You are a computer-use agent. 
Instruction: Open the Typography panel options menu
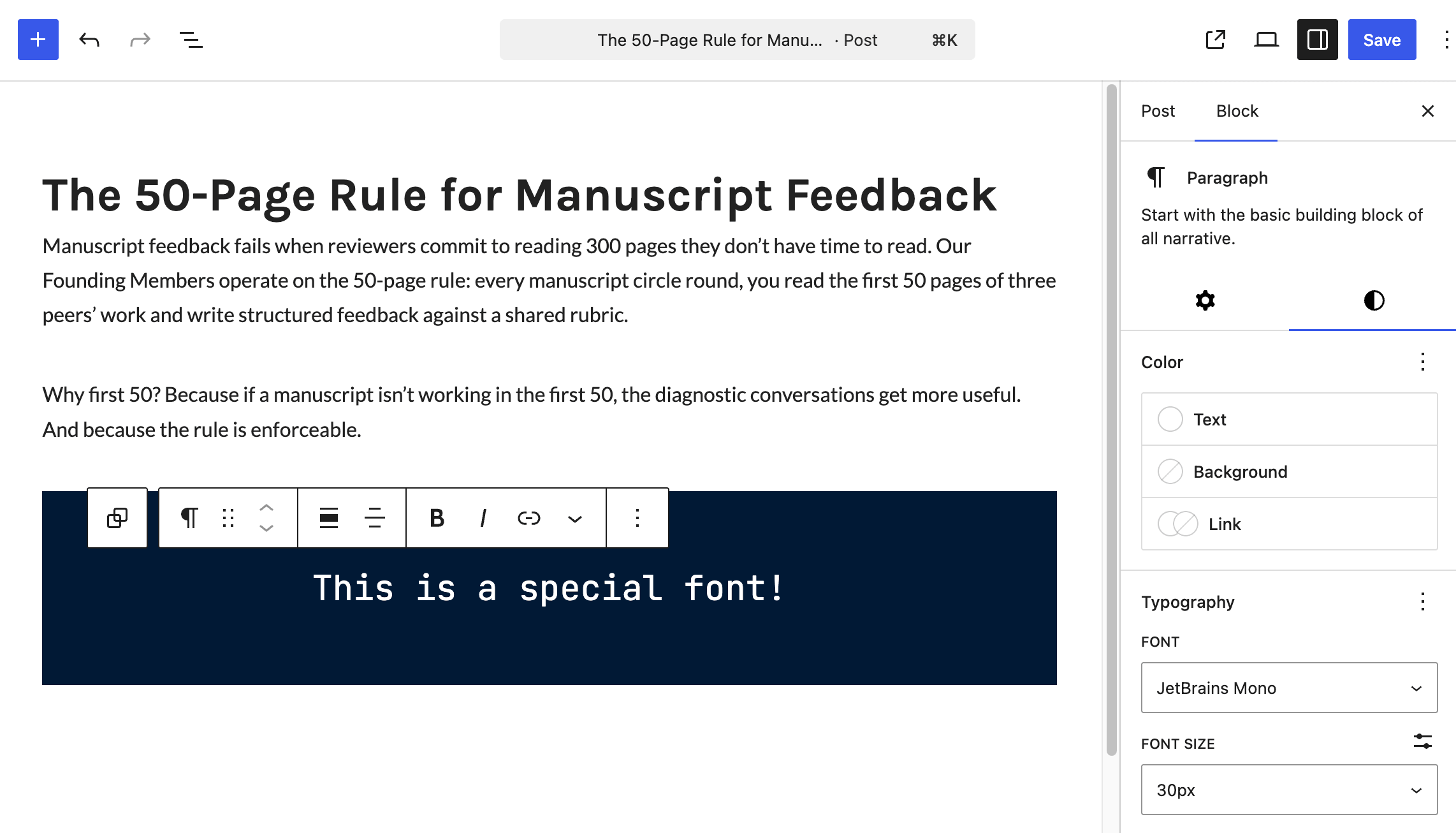click(1422, 601)
